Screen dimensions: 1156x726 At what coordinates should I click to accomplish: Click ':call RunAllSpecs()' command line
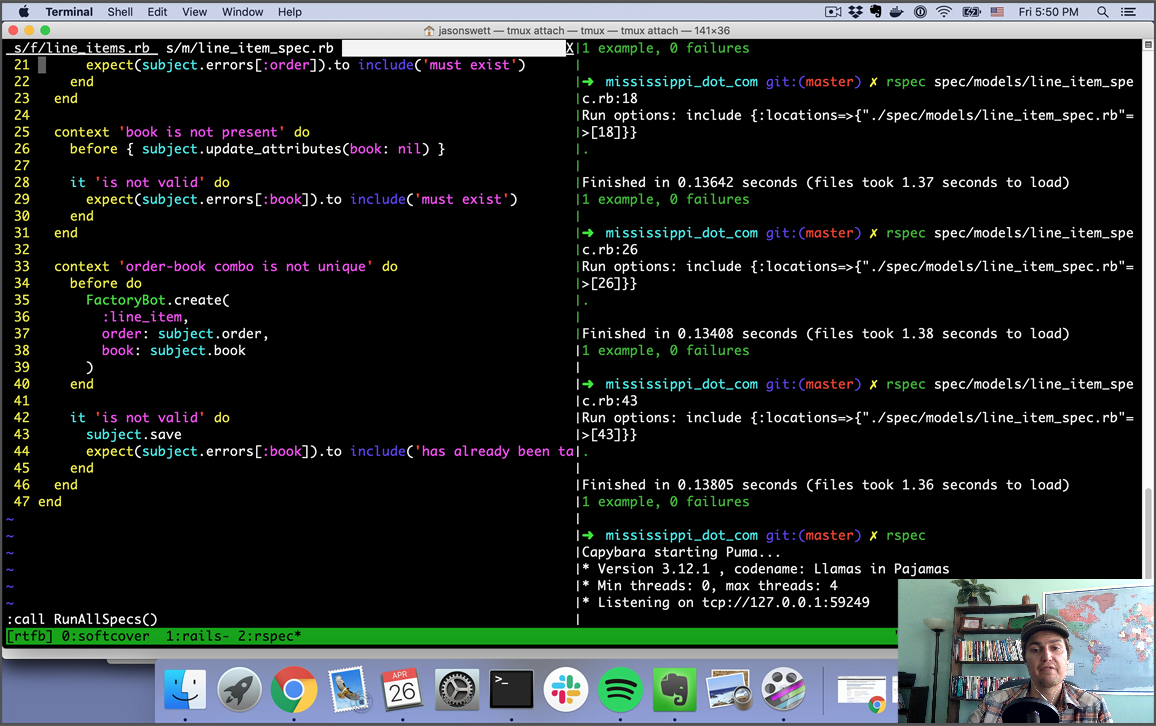(x=82, y=619)
